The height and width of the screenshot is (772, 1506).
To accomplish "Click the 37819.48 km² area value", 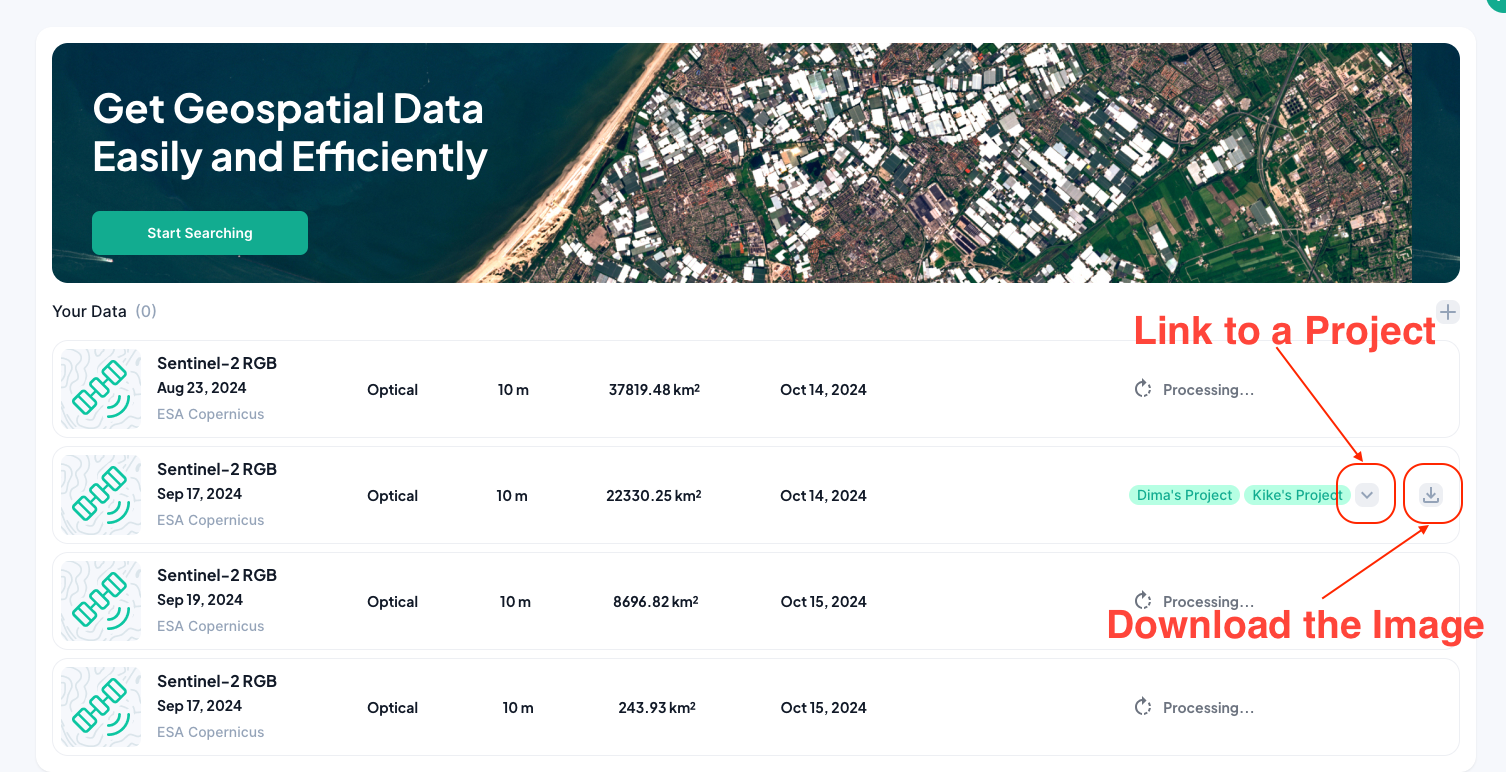I will coord(654,390).
